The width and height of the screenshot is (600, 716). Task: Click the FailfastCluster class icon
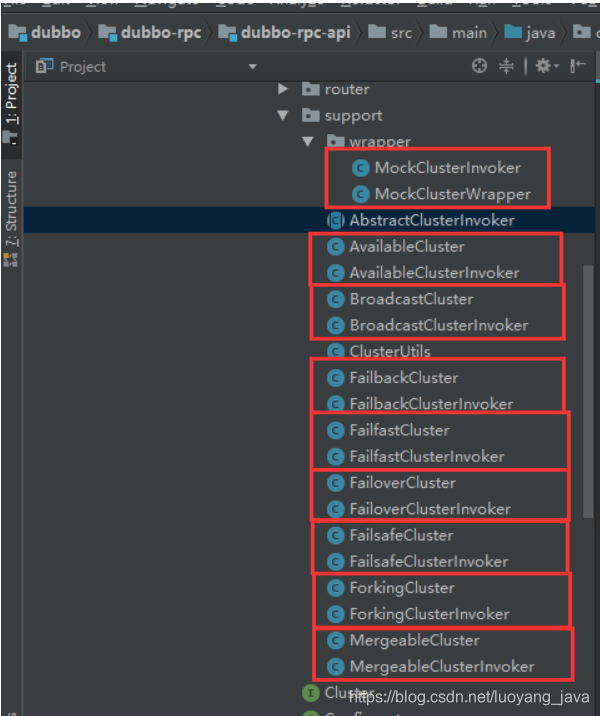pos(336,431)
